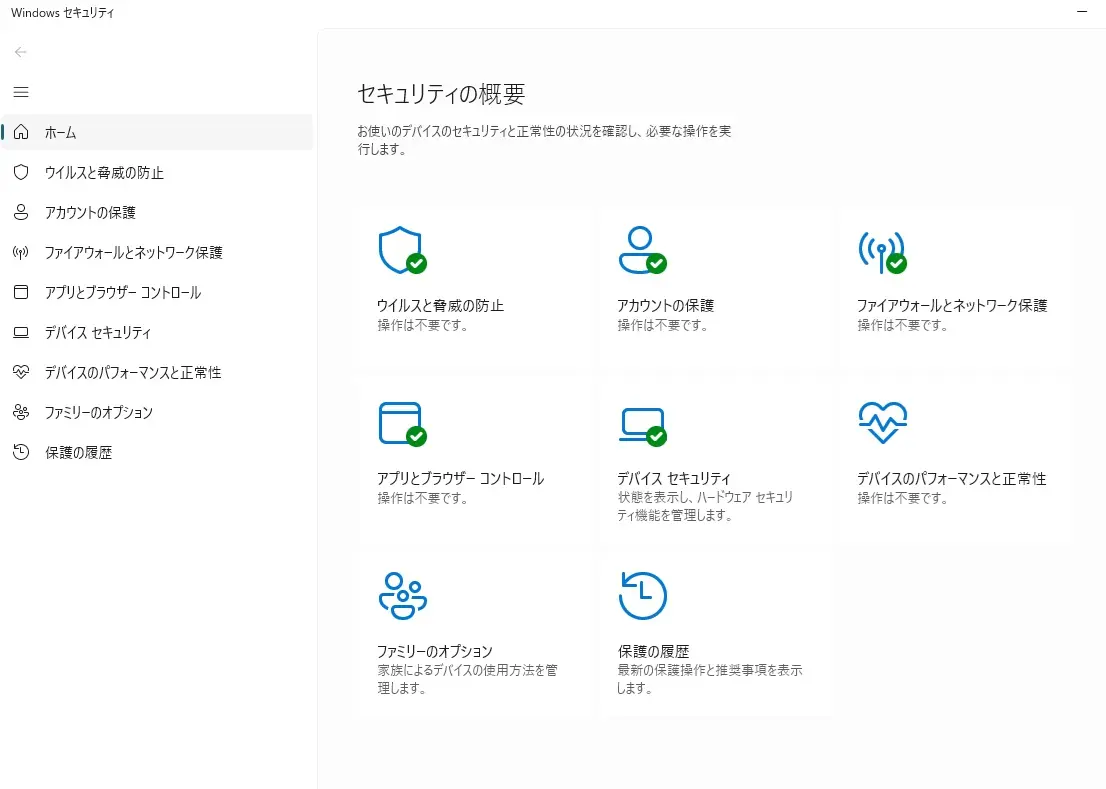Click the デバイス セキュリティ tile title
Viewport: 1106px width, 789px height.
pyautogui.click(x=674, y=478)
